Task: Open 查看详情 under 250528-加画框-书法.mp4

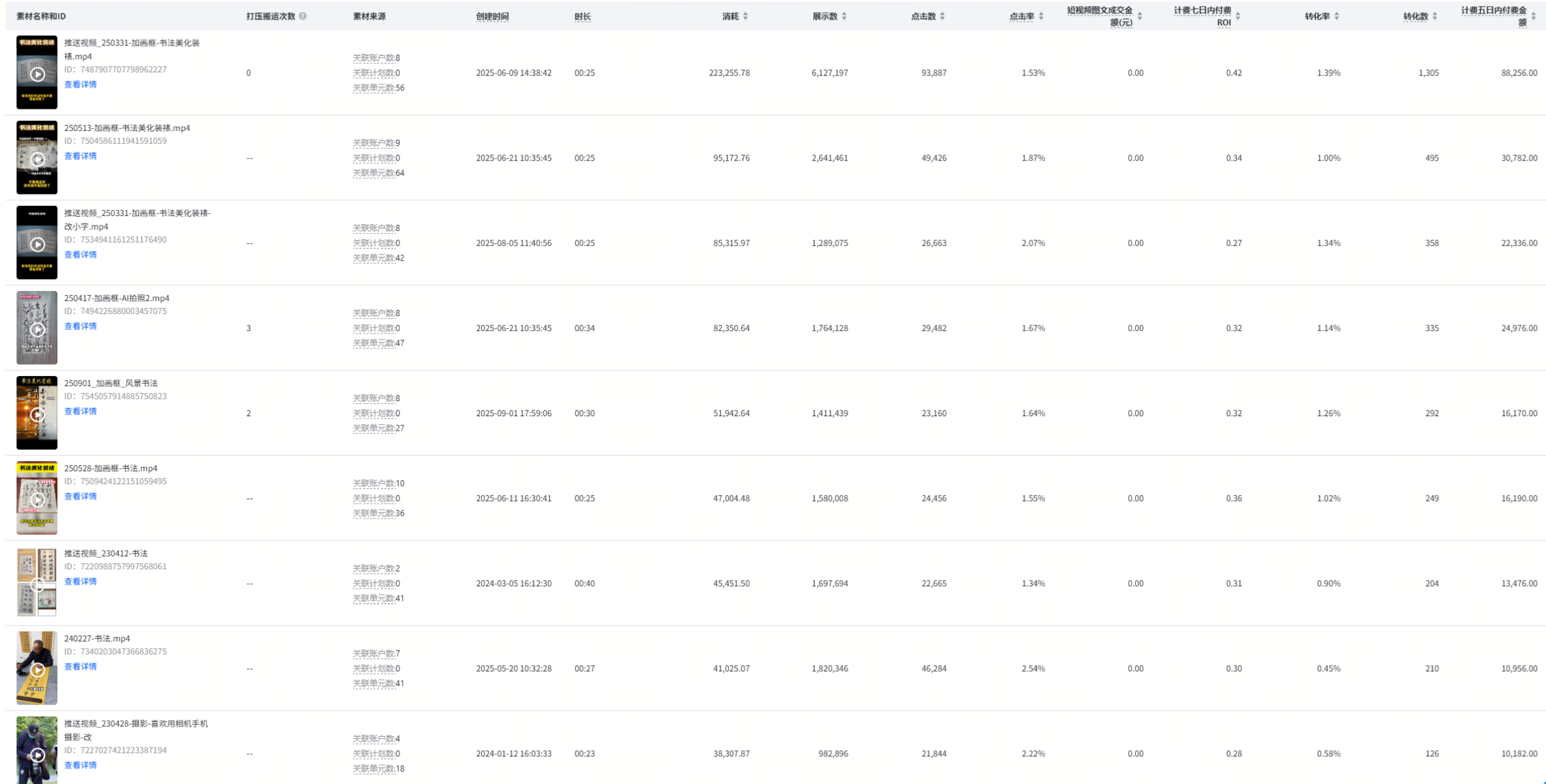Action: point(80,496)
